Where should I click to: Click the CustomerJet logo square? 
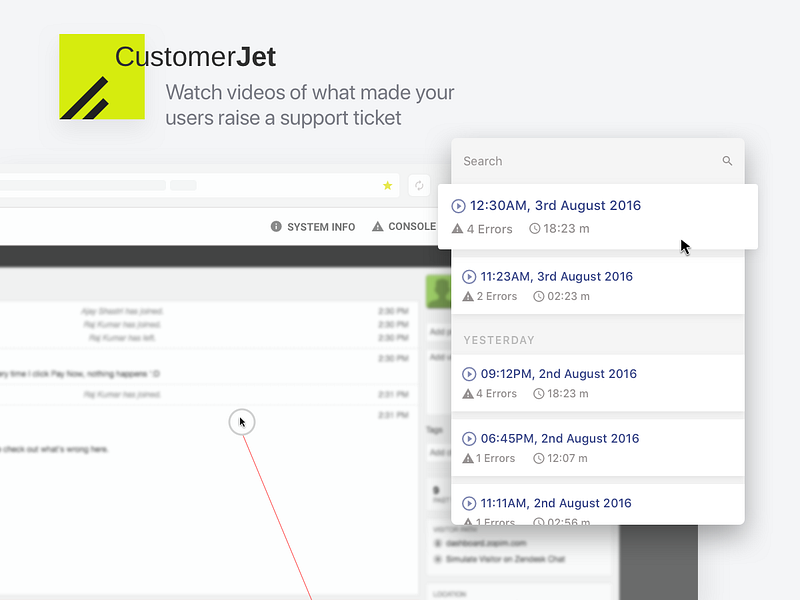(x=102, y=77)
